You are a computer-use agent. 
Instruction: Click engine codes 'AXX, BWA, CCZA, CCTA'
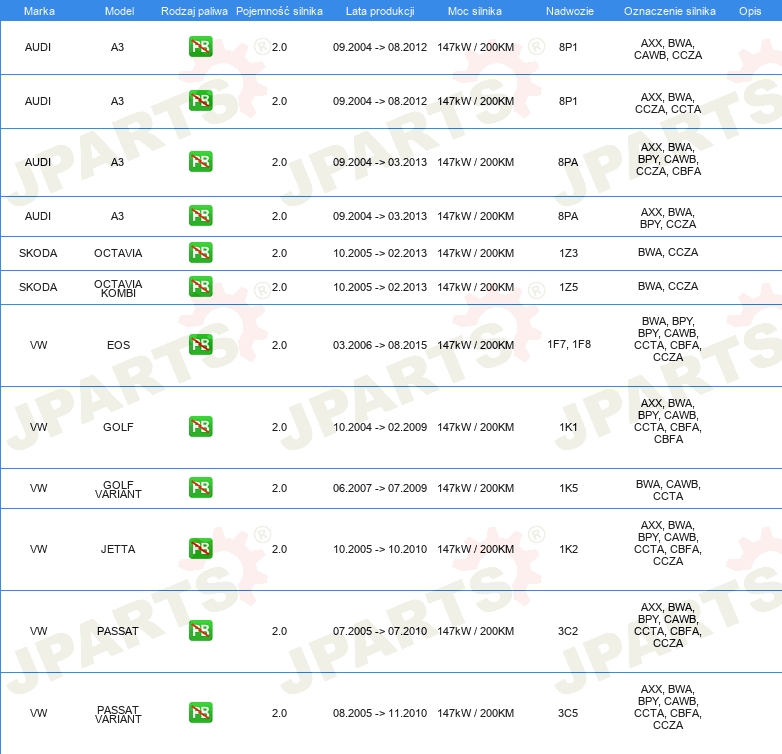point(668,103)
